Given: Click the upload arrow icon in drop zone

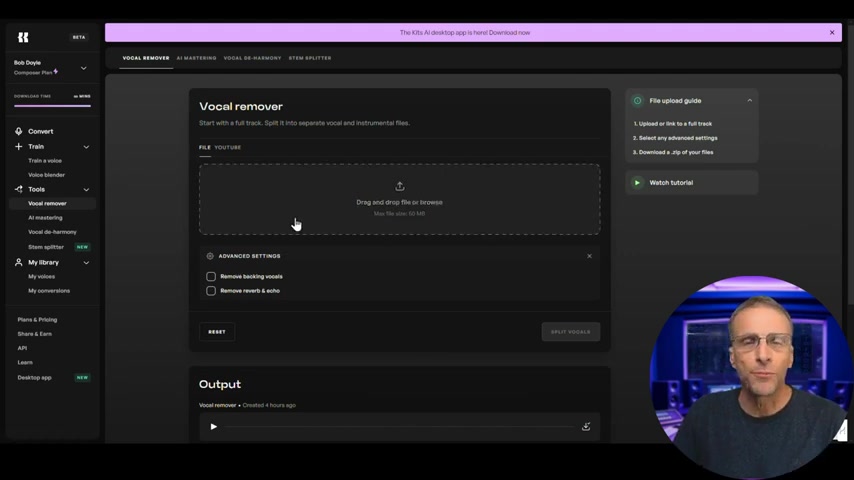Looking at the screenshot, I should (400, 186).
